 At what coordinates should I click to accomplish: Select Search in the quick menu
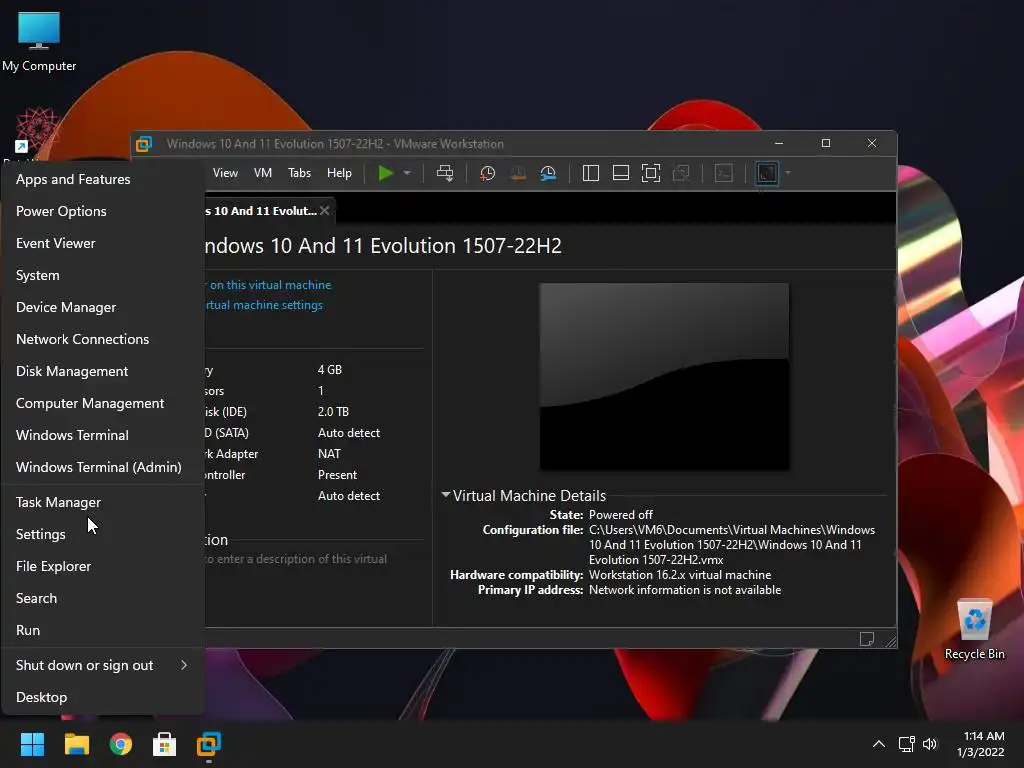103,598
